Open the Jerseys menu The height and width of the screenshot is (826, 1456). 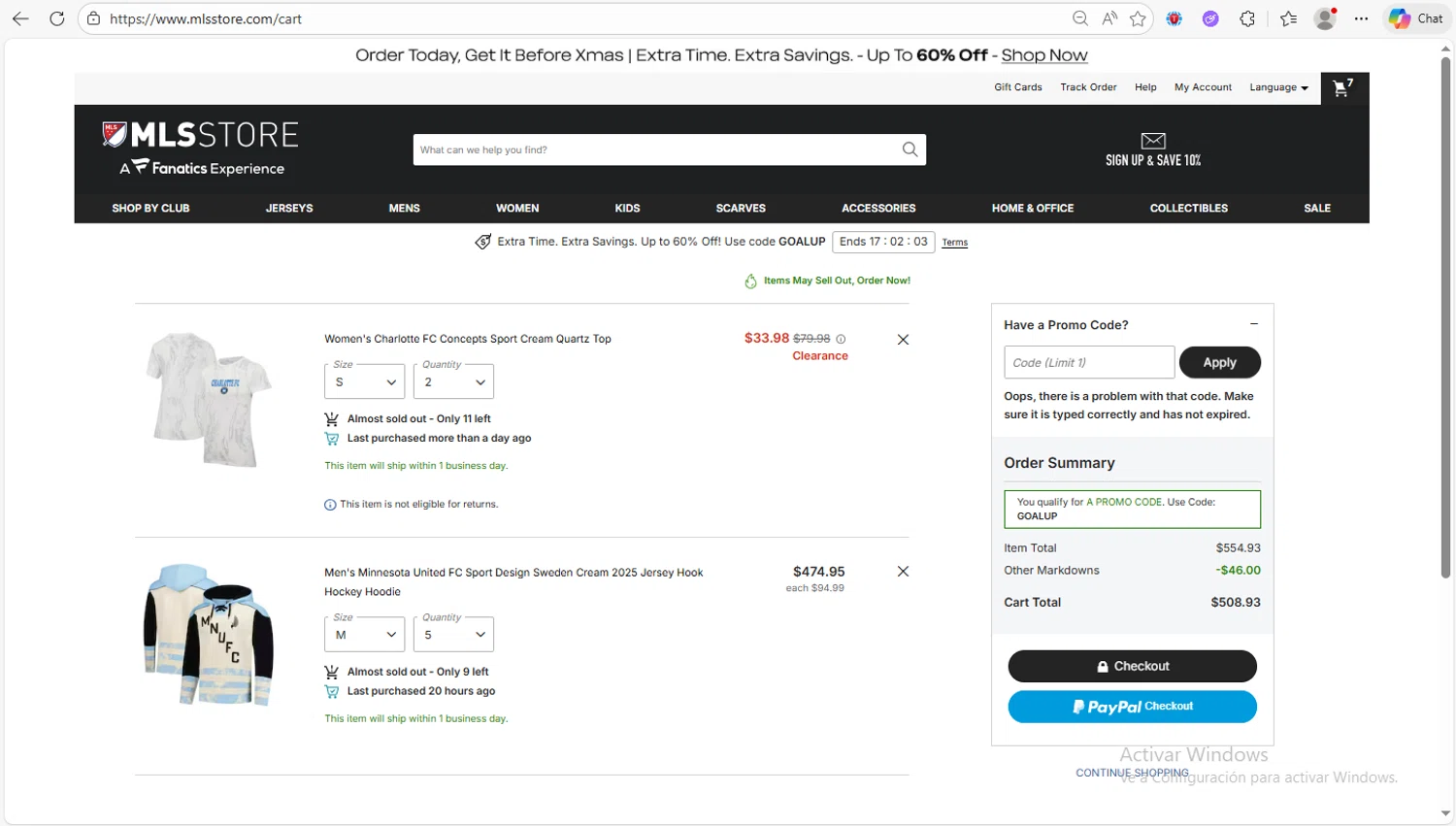point(289,208)
